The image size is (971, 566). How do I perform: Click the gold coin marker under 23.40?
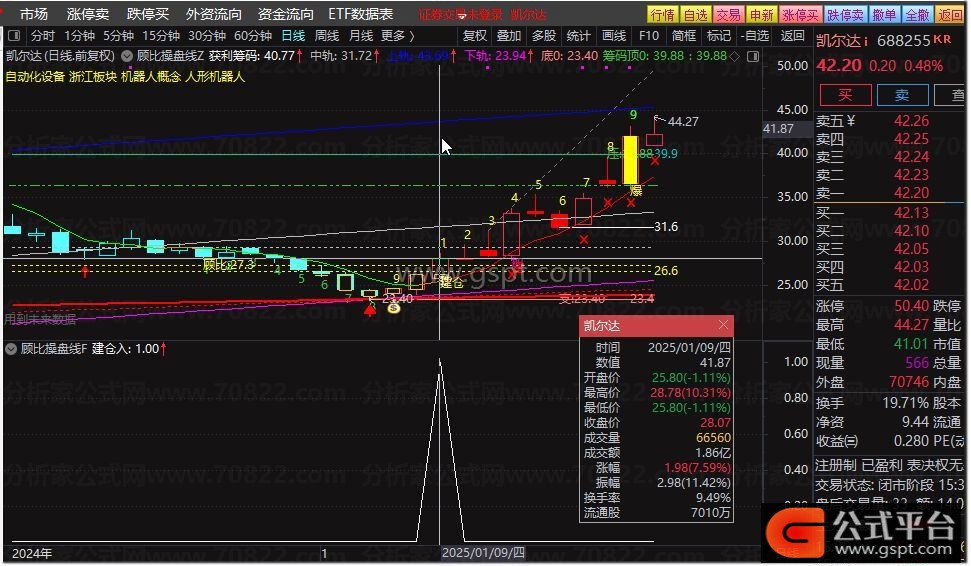pyautogui.click(x=393, y=307)
